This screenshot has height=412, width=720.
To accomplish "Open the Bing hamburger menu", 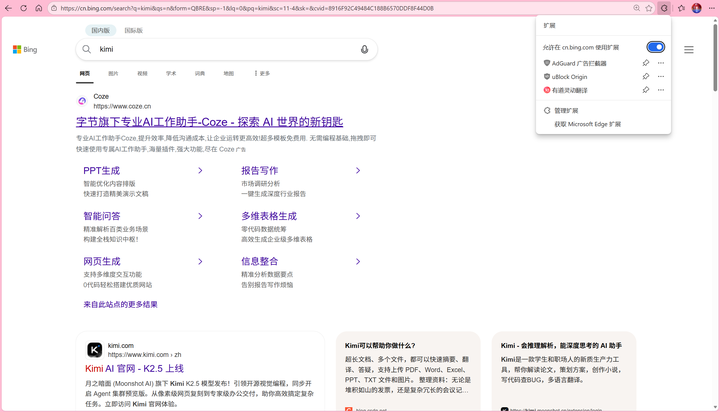I will pos(689,50).
